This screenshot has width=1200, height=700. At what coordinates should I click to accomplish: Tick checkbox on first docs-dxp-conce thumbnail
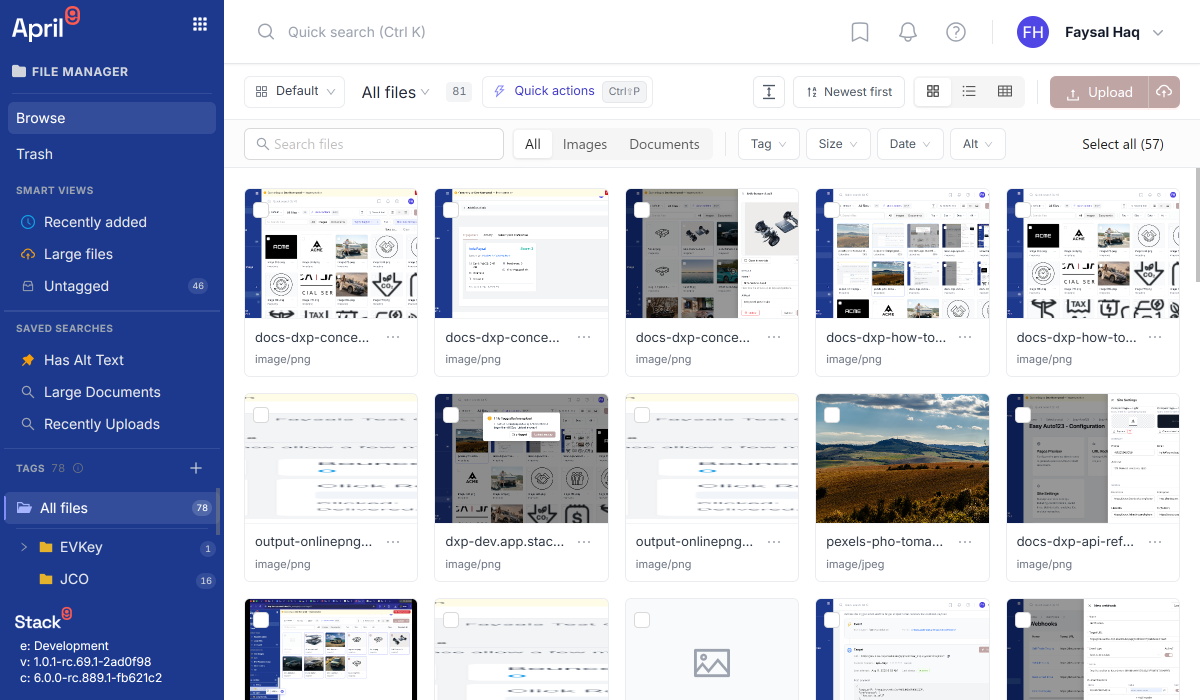tap(260, 210)
